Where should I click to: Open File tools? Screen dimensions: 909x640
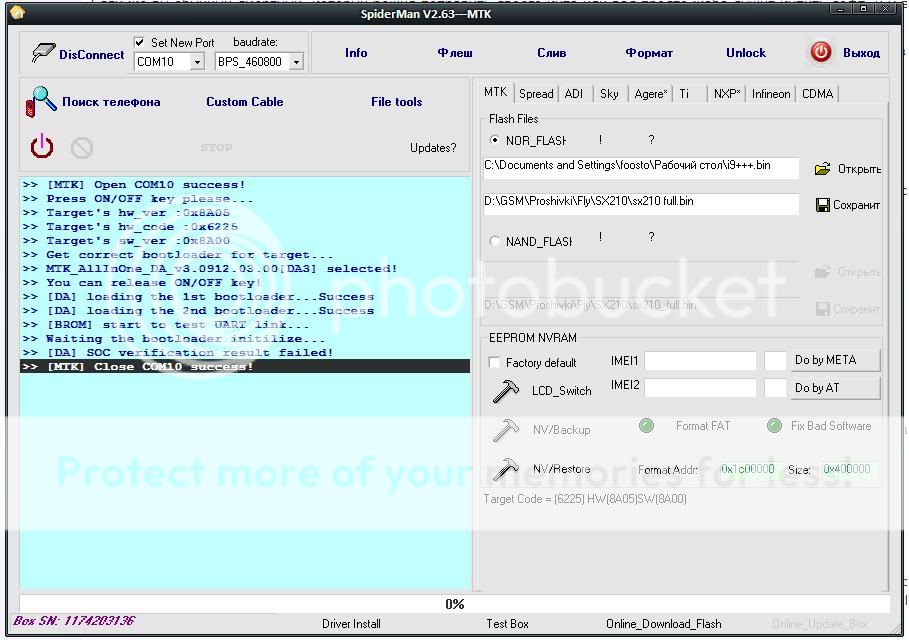(x=397, y=101)
